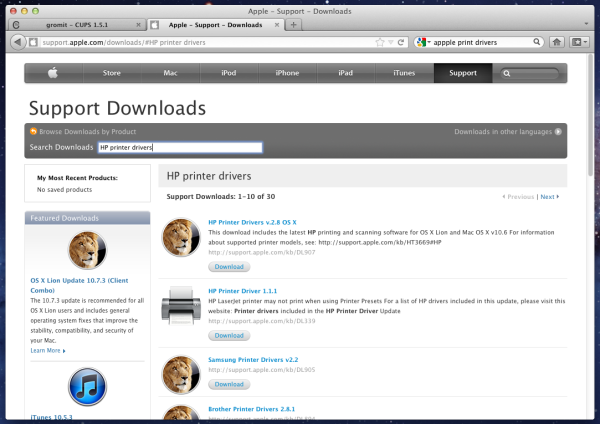Click printer icon for HP Printer Driver 1.1.1

coord(181,306)
